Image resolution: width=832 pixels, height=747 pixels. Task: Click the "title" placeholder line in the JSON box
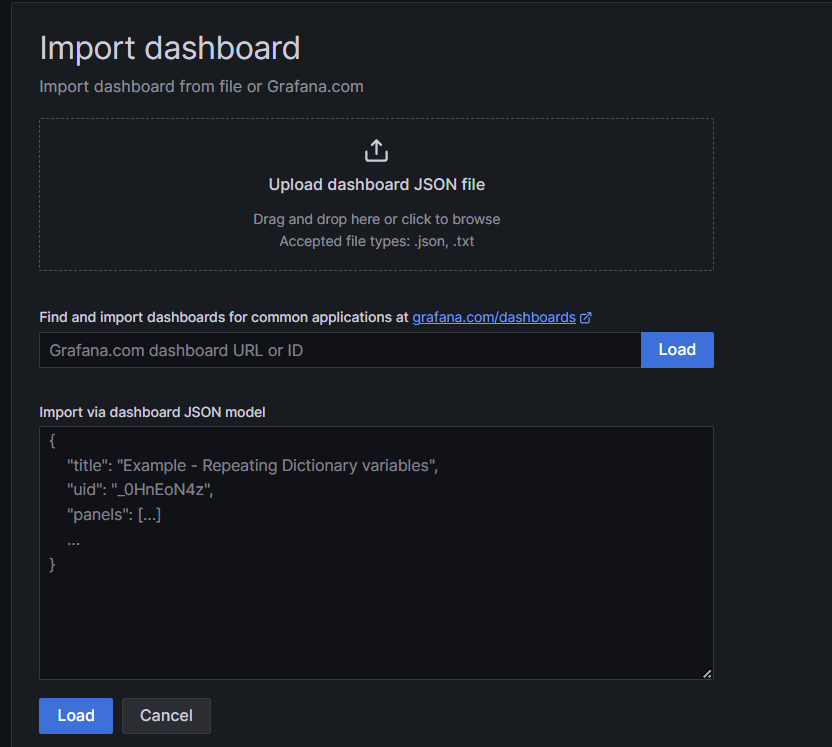click(253, 465)
